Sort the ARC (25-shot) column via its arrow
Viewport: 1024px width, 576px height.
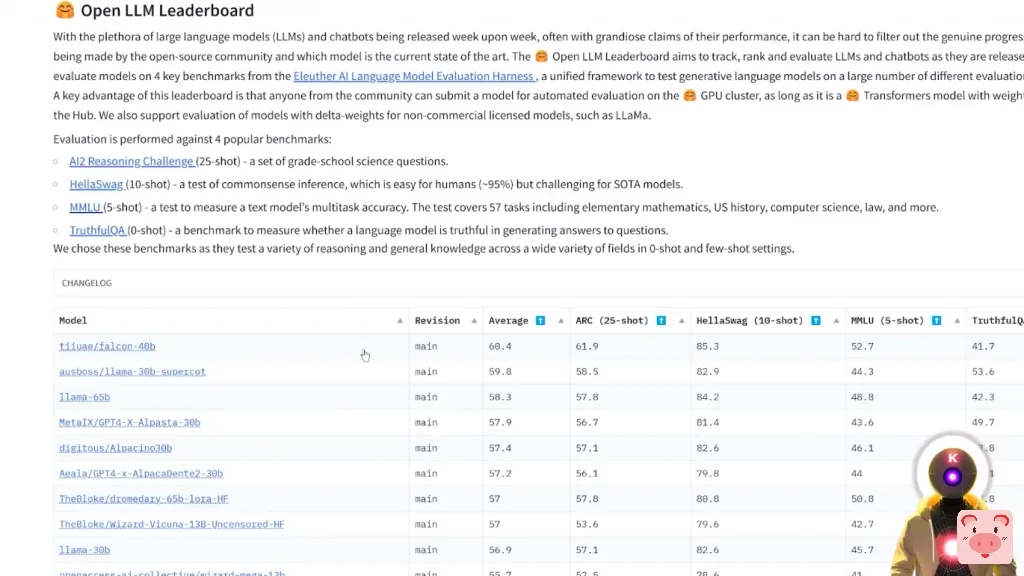(682, 321)
